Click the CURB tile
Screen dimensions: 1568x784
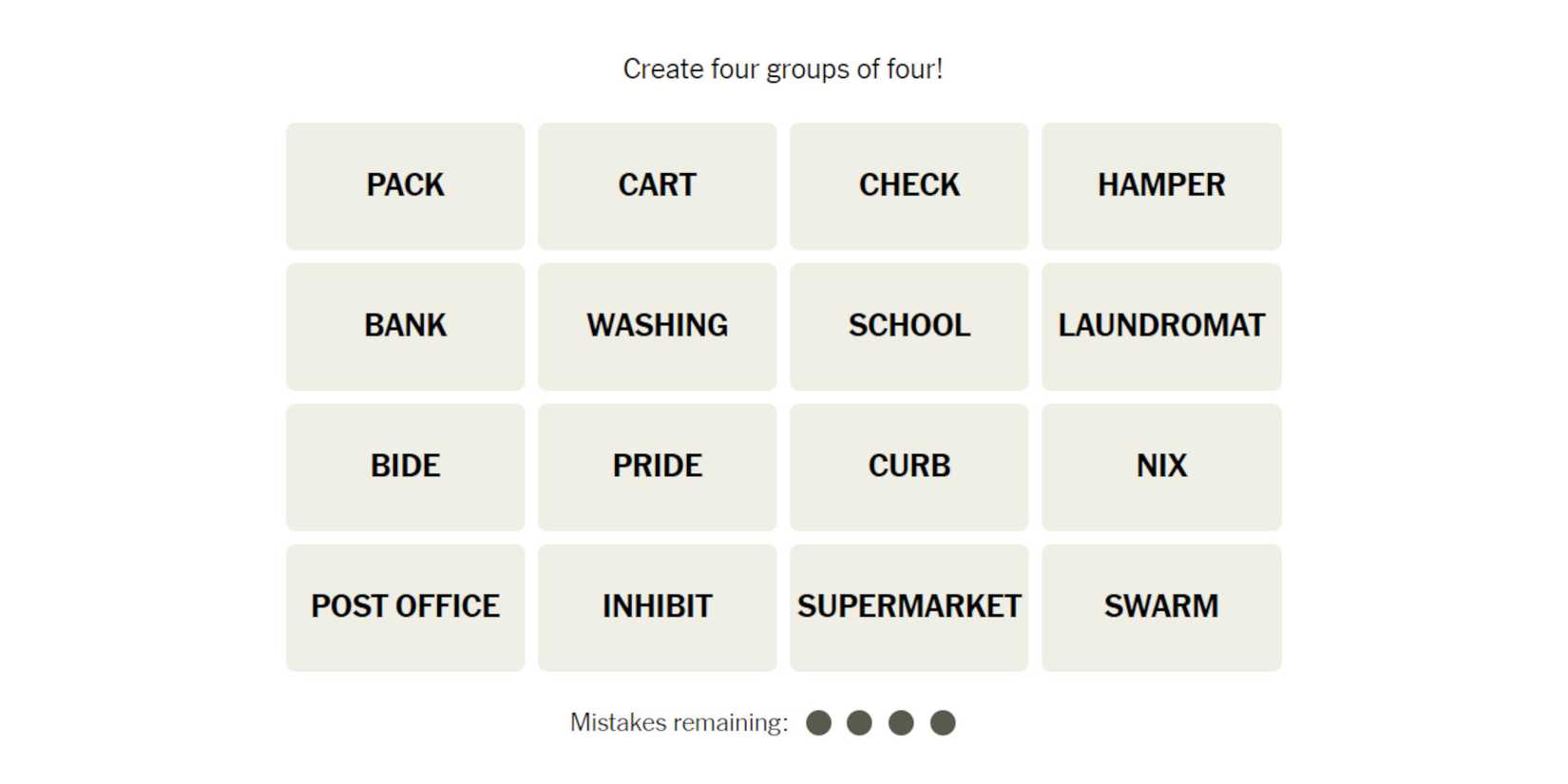(908, 467)
